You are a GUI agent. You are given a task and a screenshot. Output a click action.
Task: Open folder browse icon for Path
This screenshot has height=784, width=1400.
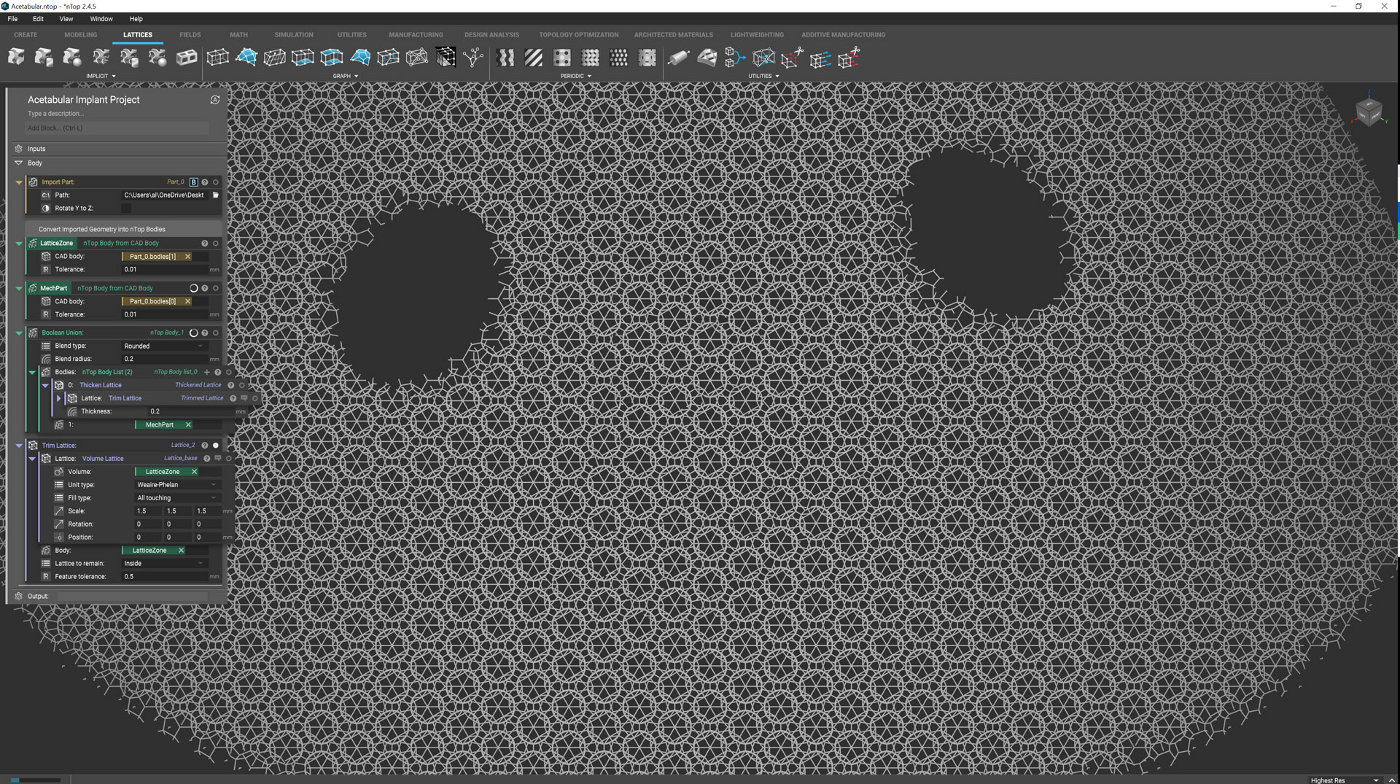point(215,195)
